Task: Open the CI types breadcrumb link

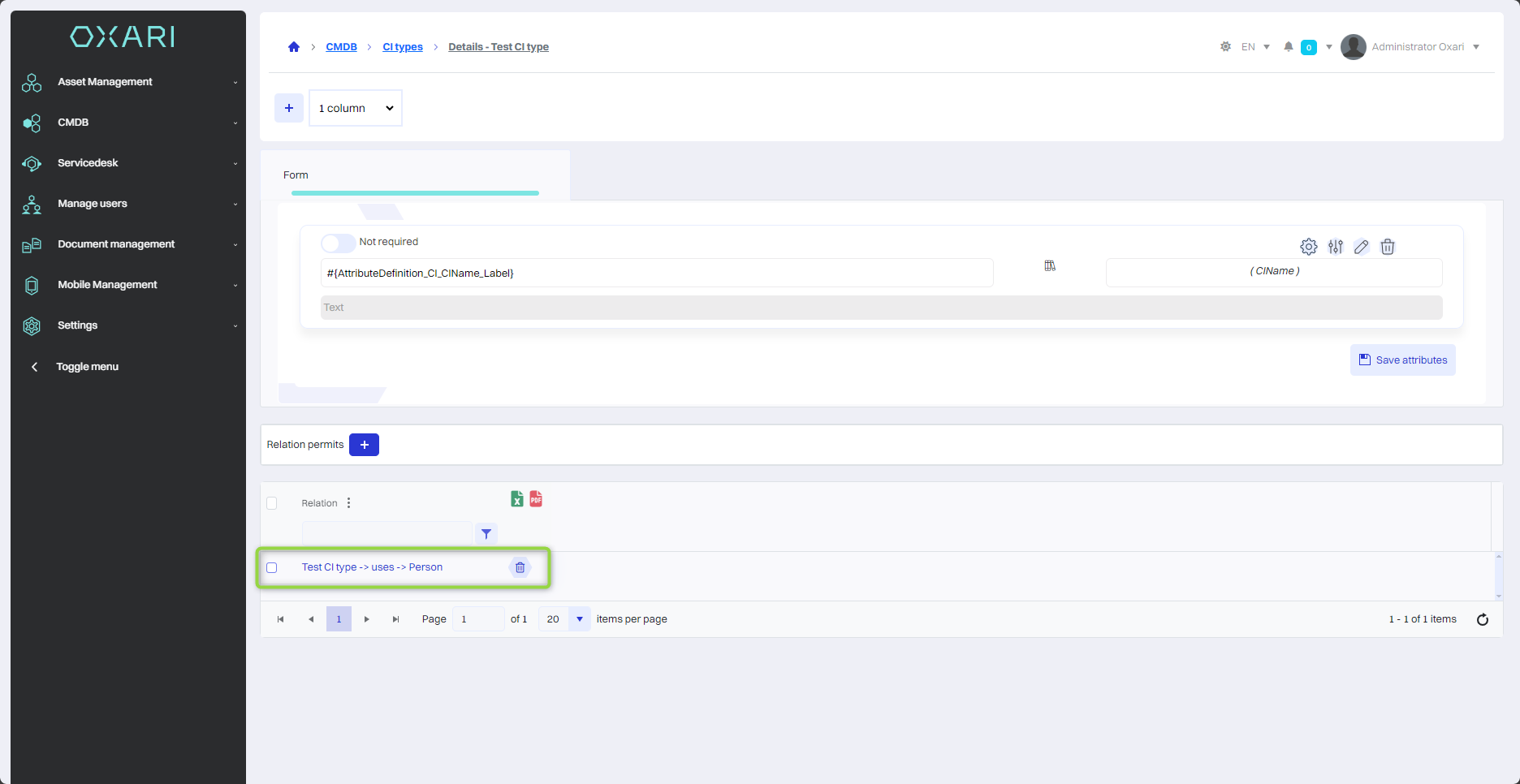Action: click(x=403, y=47)
